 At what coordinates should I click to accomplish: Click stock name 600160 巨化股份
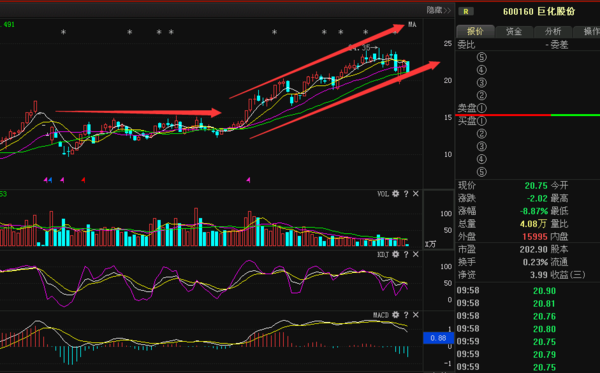tap(539, 11)
